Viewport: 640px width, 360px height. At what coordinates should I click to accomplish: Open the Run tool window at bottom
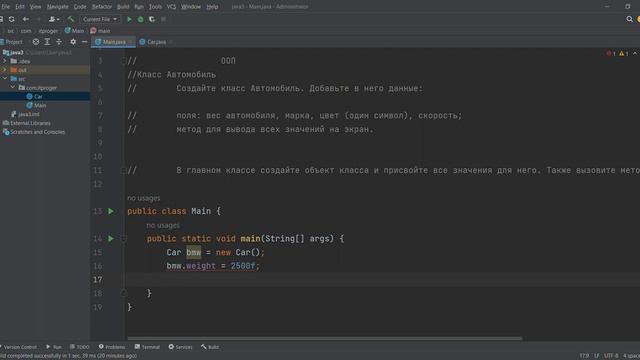click(x=53, y=347)
